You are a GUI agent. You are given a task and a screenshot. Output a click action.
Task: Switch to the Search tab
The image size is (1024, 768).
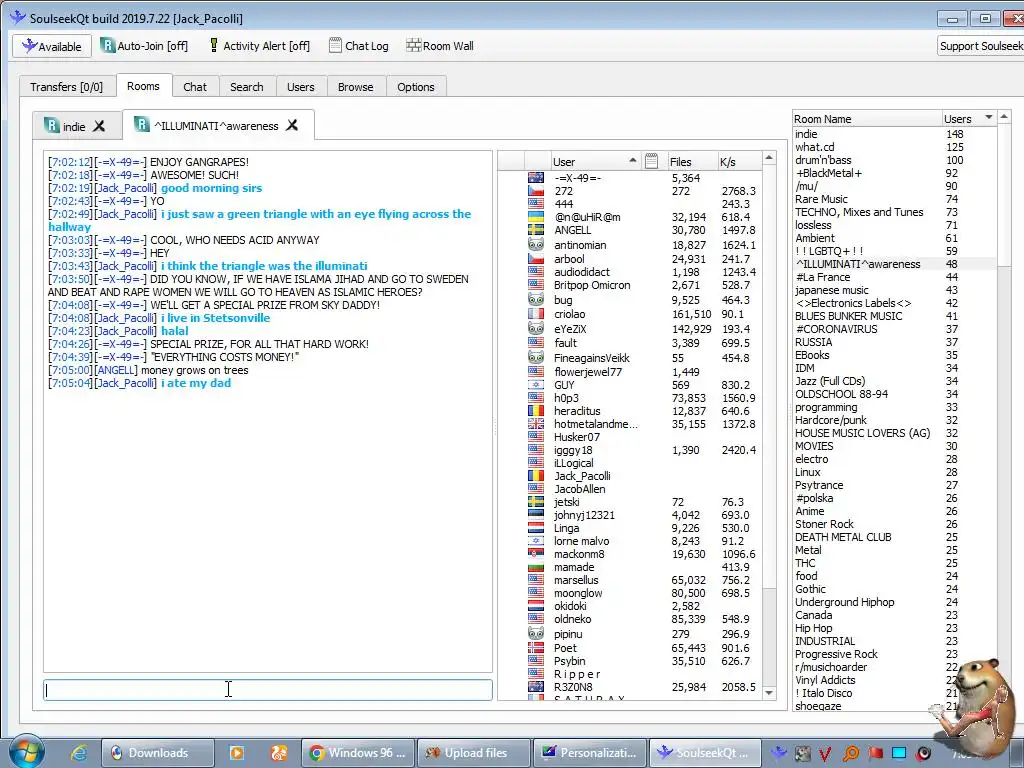(246, 87)
